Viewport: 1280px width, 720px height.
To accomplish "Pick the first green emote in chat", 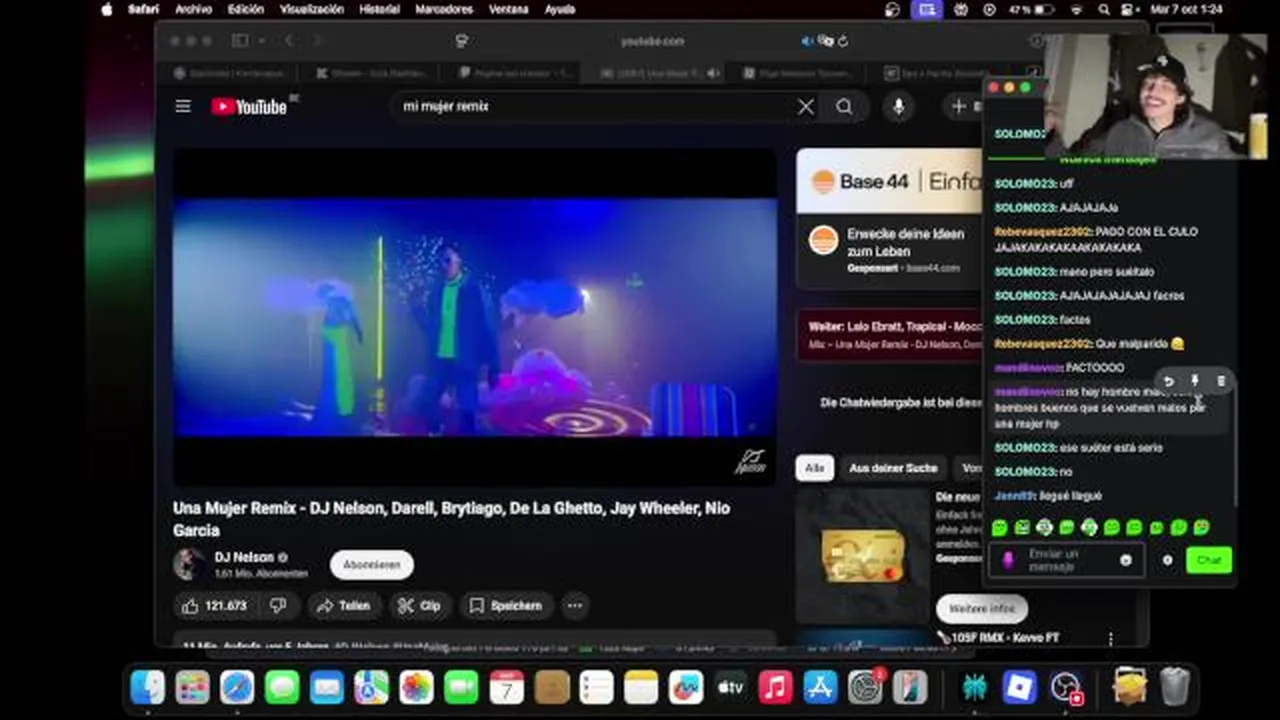I will (x=999, y=527).
